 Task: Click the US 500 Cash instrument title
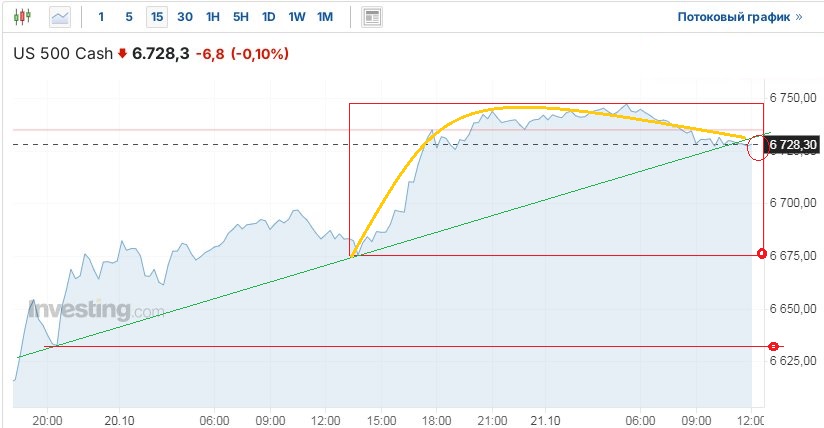coord(62,54)
